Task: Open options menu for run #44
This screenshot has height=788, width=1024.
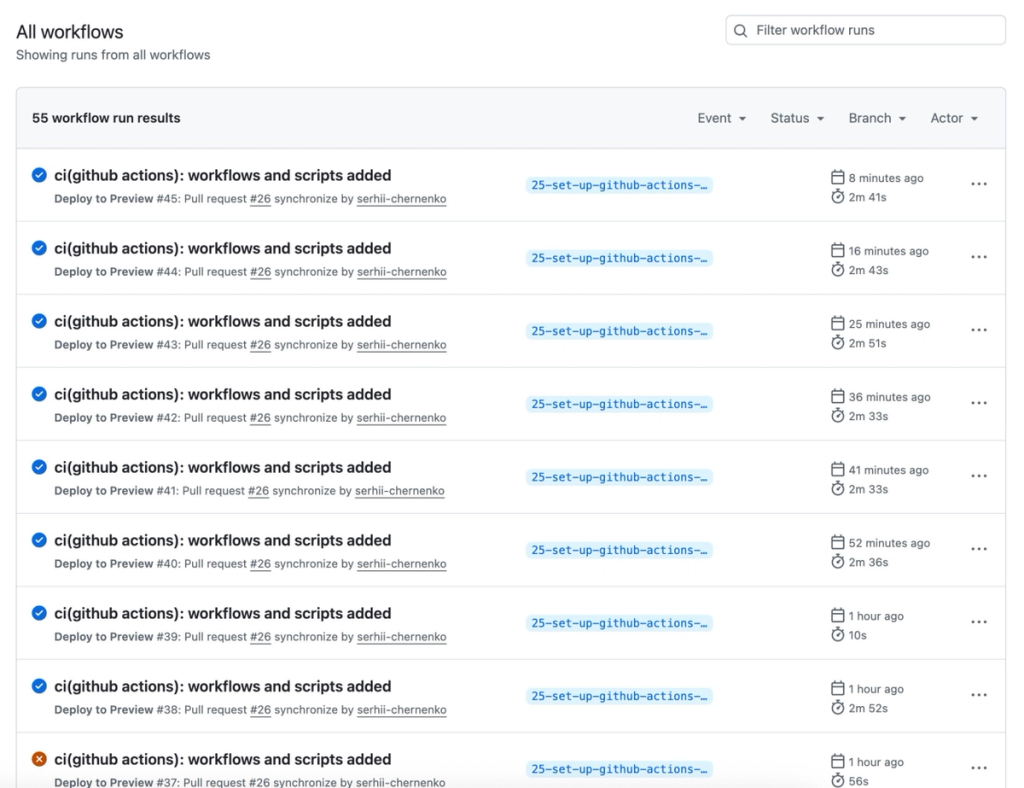Action: click(979, 257)
